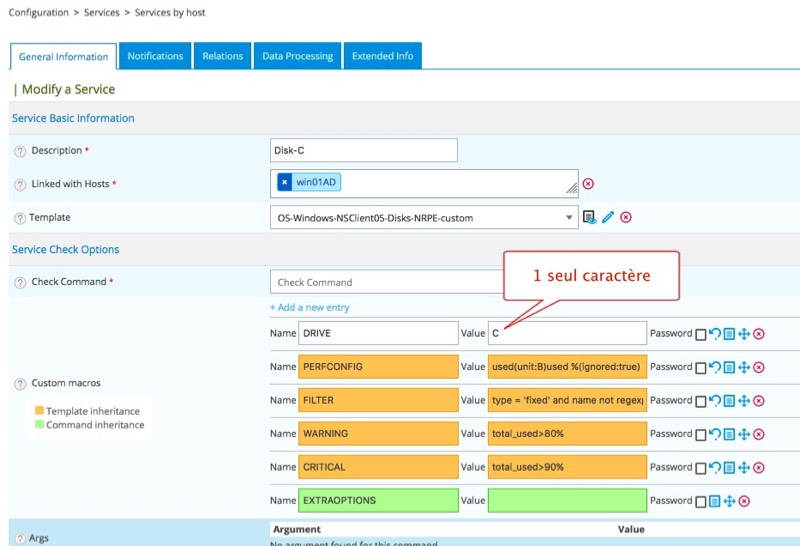Open the description icon for FILTER macro
The width and height of the screenshot is (800, 546).
click(x=729, y=400)
